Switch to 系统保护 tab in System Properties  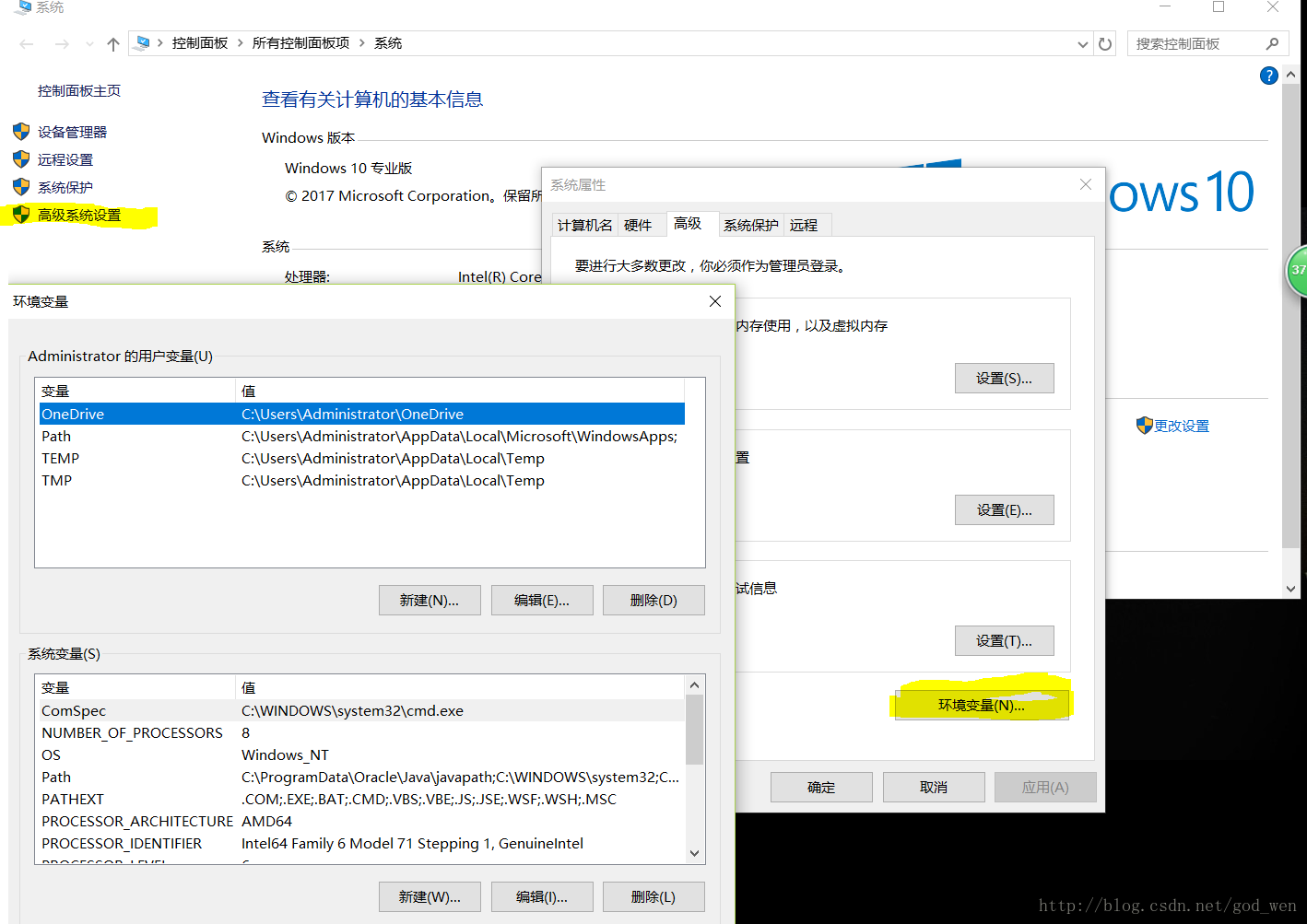[750, 225]
